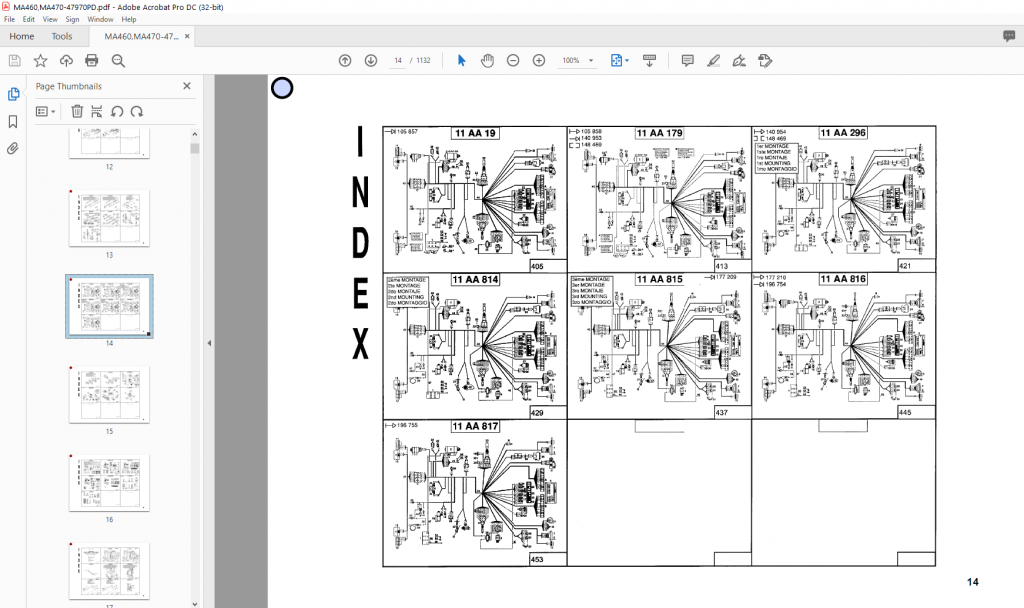Zoom out with the minus icon
The width and height of the screenshot is (1024, 608).
513,61
